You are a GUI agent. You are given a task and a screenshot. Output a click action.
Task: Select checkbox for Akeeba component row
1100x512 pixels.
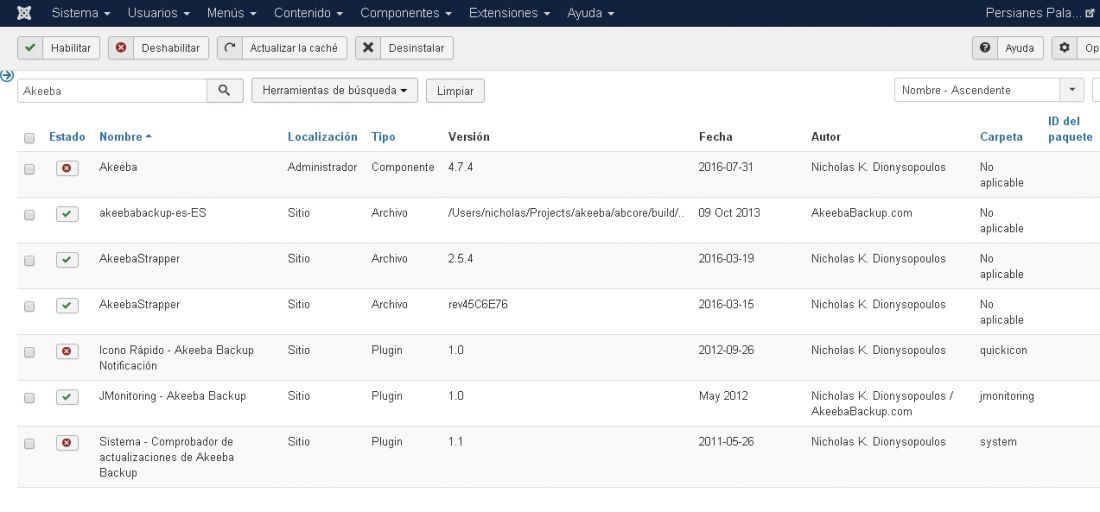[29, 169]
